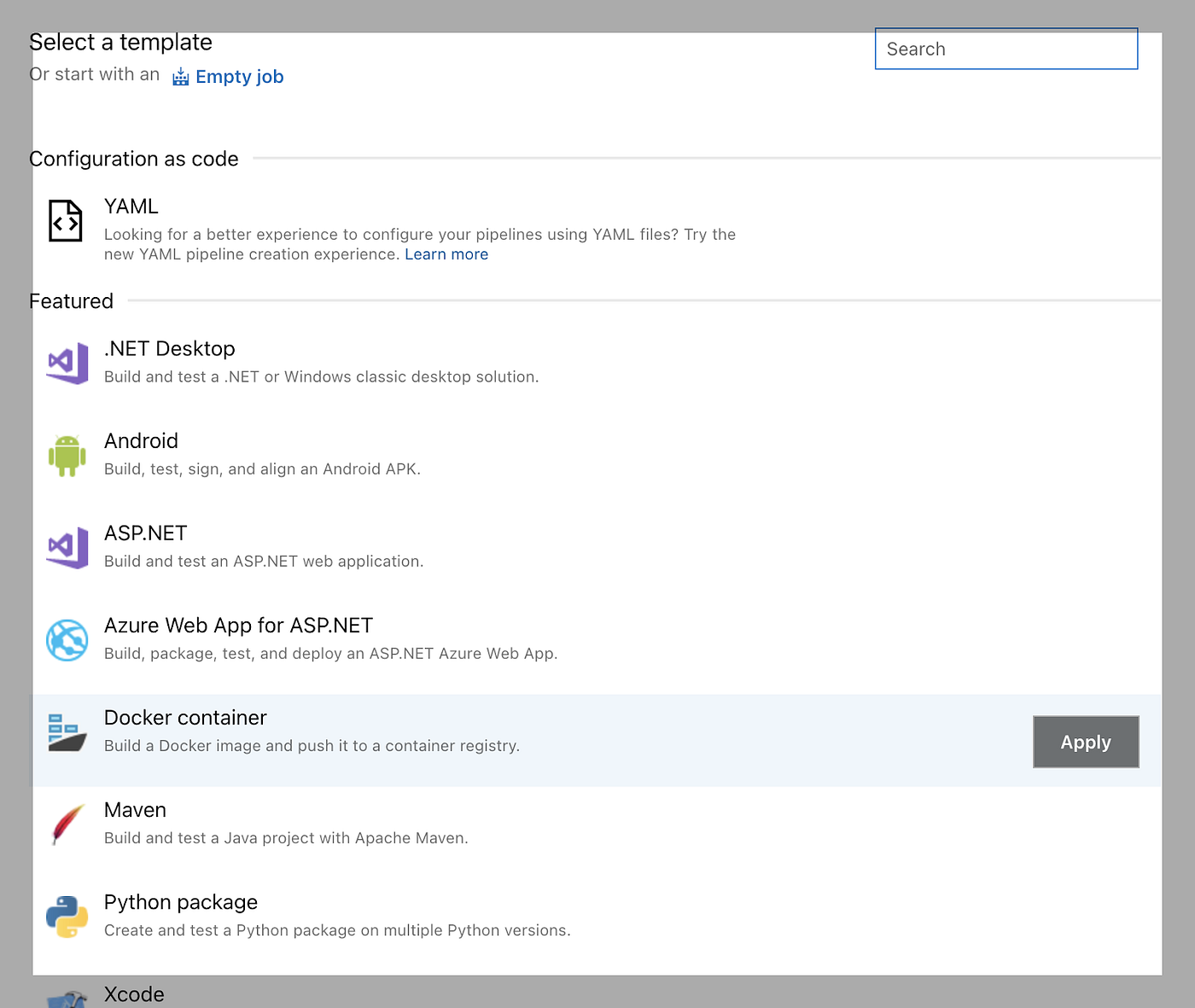Focus the template Search box
Screen dimensions: 1195x1008
(x=1006, y=49)
